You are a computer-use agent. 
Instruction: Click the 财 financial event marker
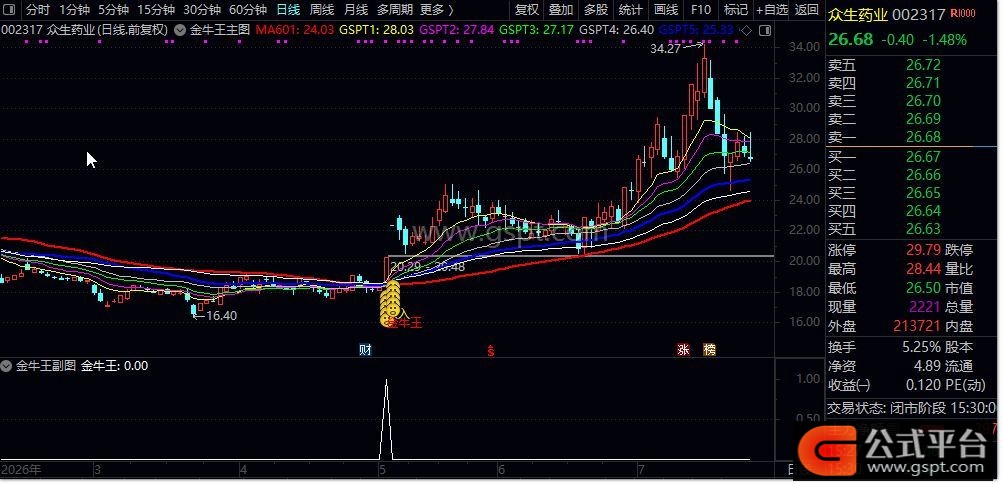pyautogui.click(x=365, y=350)
